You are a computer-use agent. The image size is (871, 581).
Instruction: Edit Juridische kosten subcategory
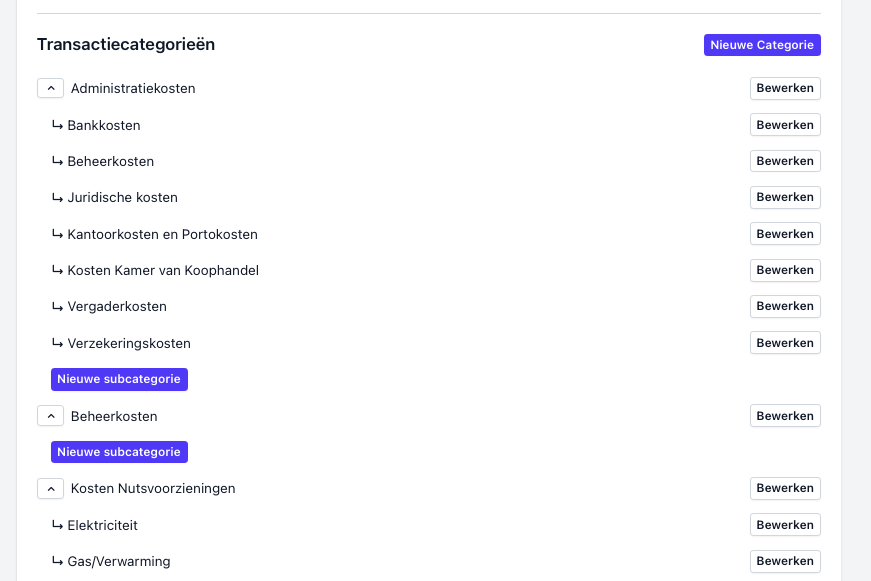(785, 197)
